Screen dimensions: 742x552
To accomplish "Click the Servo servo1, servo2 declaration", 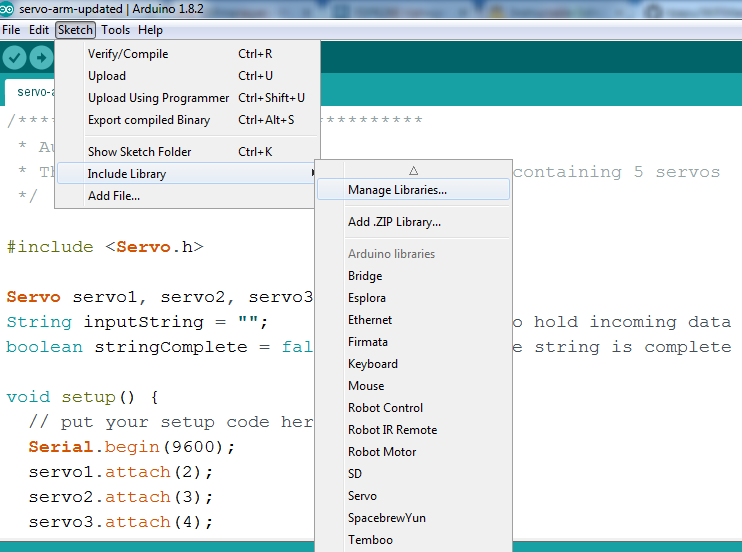I will coord(159,297).
